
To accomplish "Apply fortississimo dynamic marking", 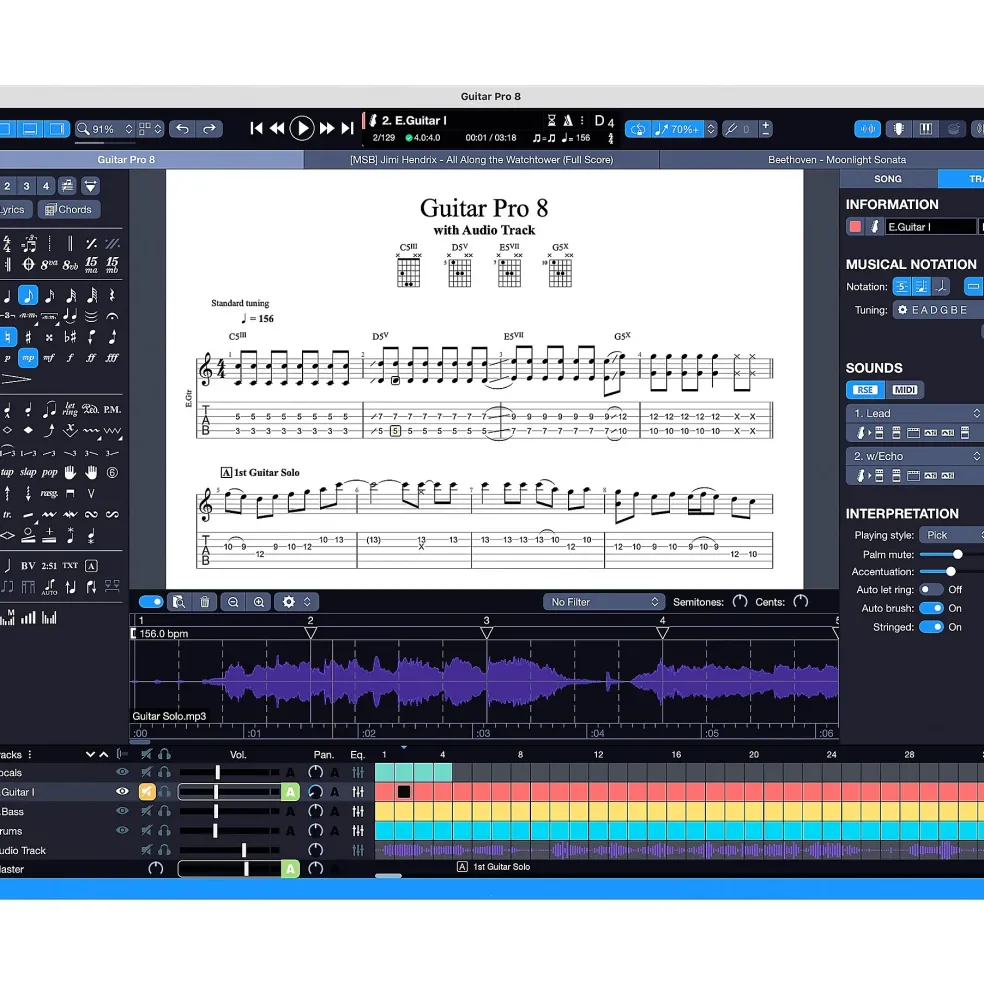I will click(x=112, y=358).
